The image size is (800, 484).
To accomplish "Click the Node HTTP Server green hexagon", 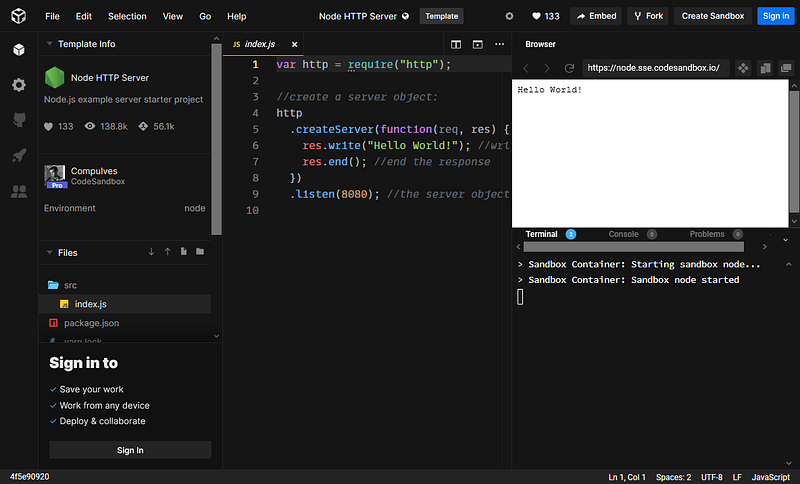I will click(55, 78).
